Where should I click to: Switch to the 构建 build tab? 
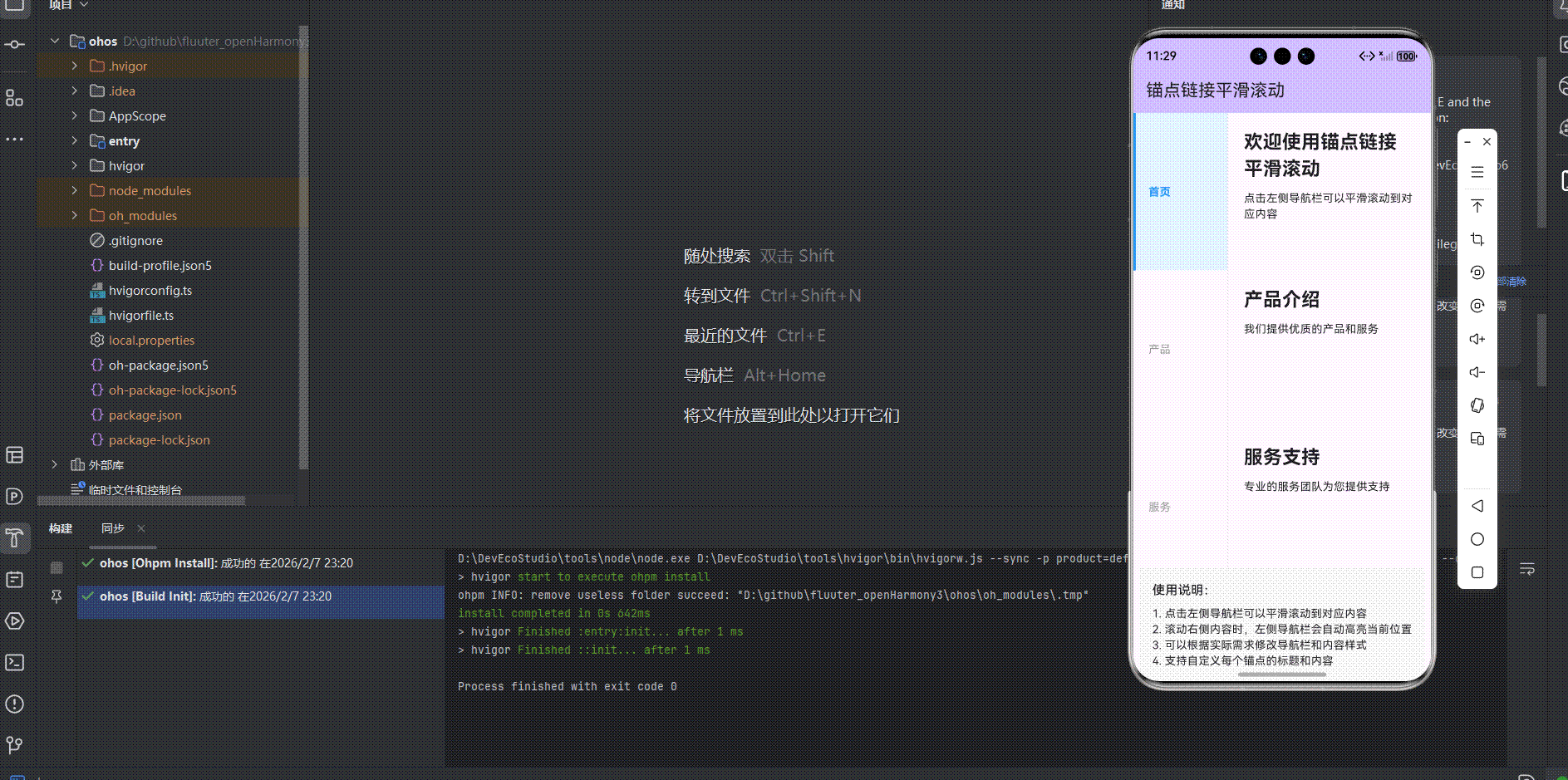61,528
